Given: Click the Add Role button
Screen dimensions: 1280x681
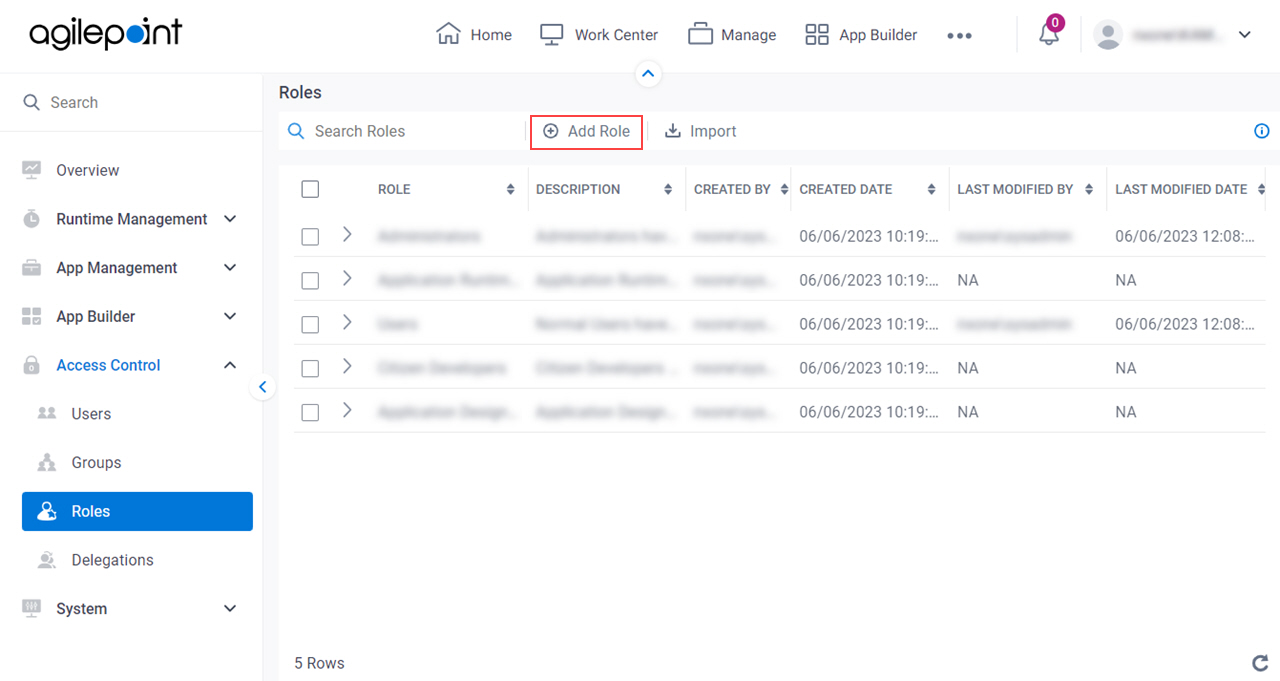Looking at the screenshot, I should pyautogui.click(x=586, y=131).
